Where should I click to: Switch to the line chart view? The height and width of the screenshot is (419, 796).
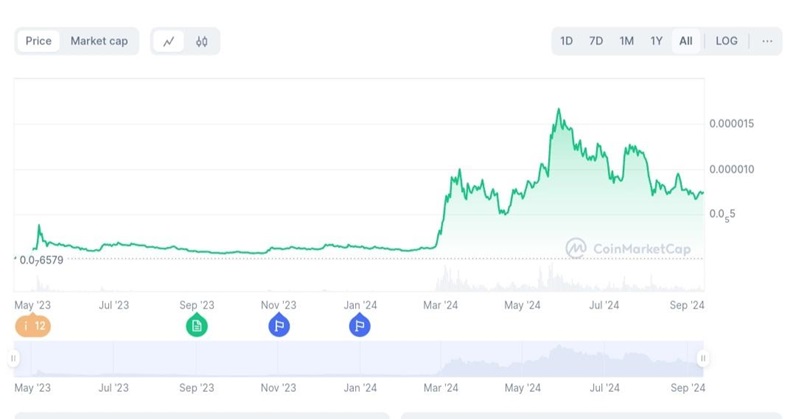click(x=169, y=41)
